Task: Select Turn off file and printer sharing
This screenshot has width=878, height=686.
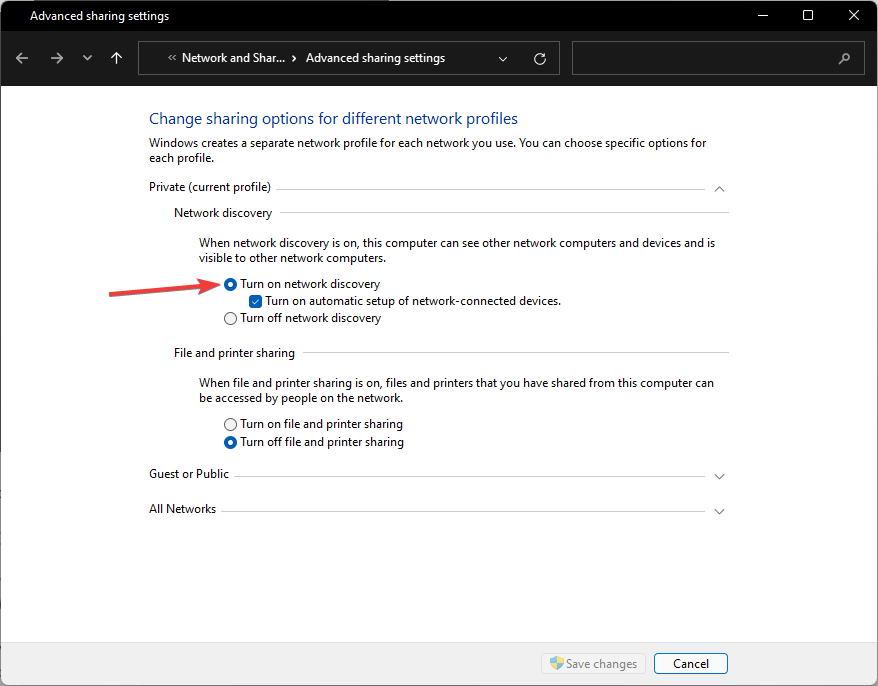Action: 231,442
